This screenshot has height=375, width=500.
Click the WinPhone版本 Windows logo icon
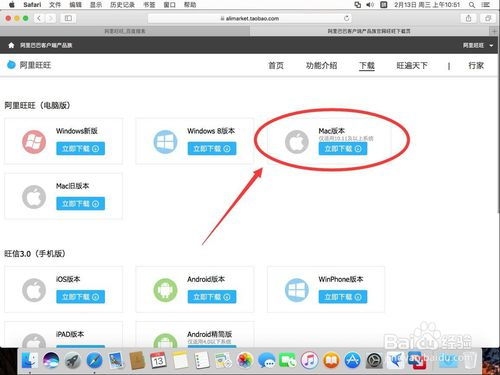[x=297, y=290]
